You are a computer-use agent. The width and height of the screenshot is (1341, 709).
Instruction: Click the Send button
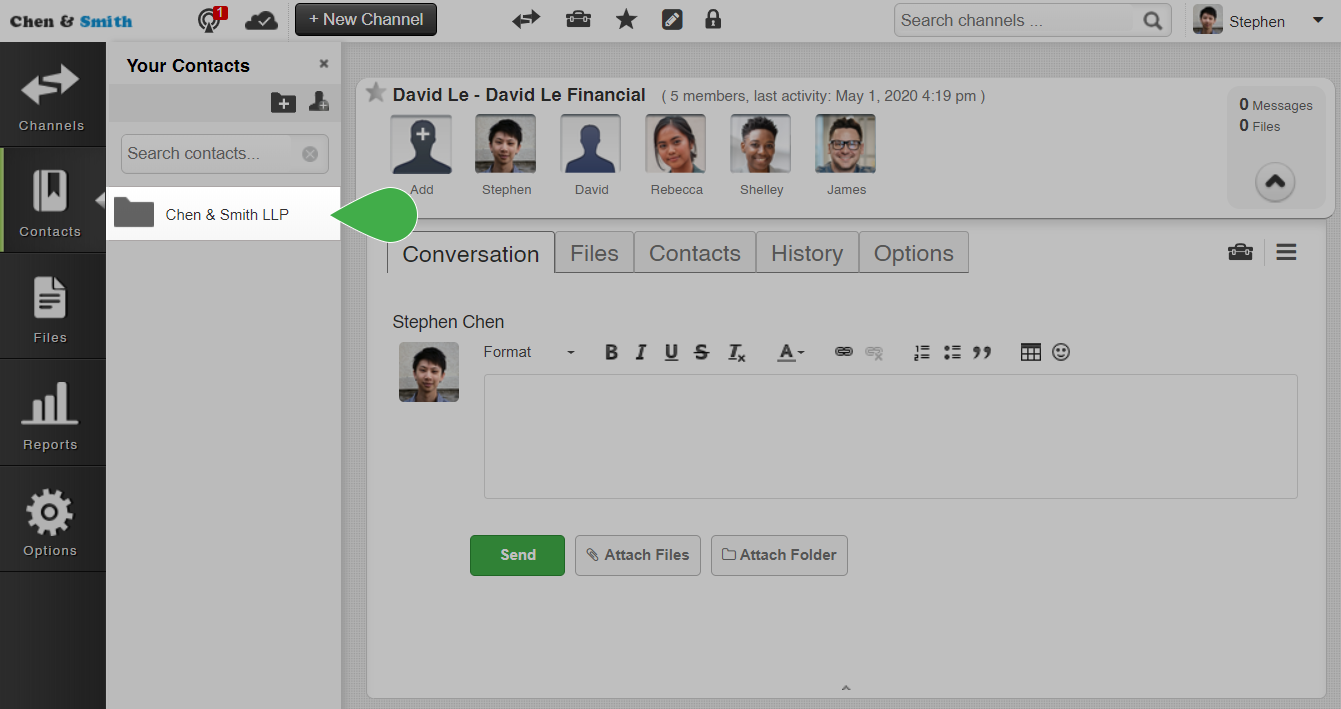coord(517,555)
